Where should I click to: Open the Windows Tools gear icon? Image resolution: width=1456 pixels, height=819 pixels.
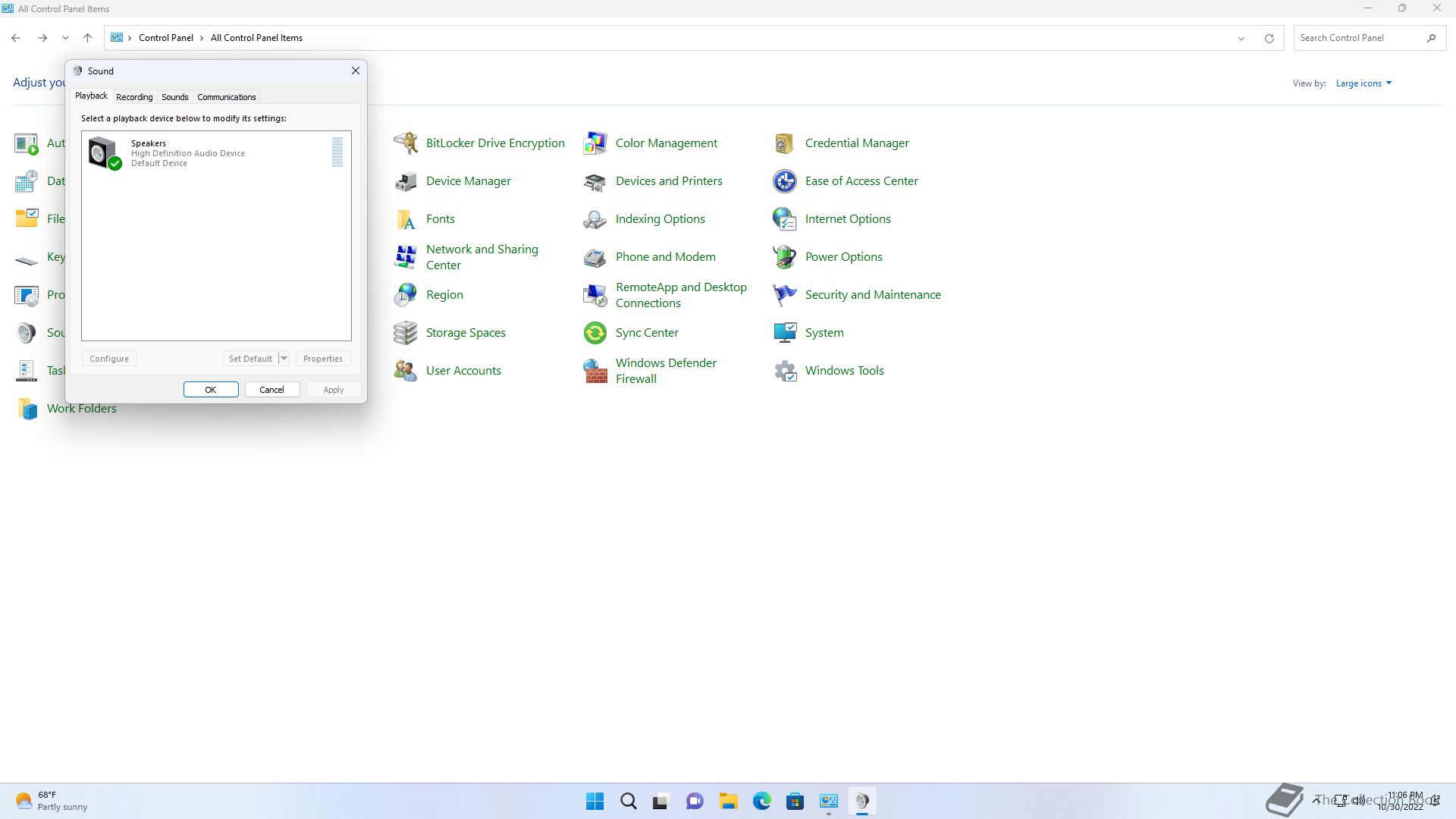click(x=785, y=370)
